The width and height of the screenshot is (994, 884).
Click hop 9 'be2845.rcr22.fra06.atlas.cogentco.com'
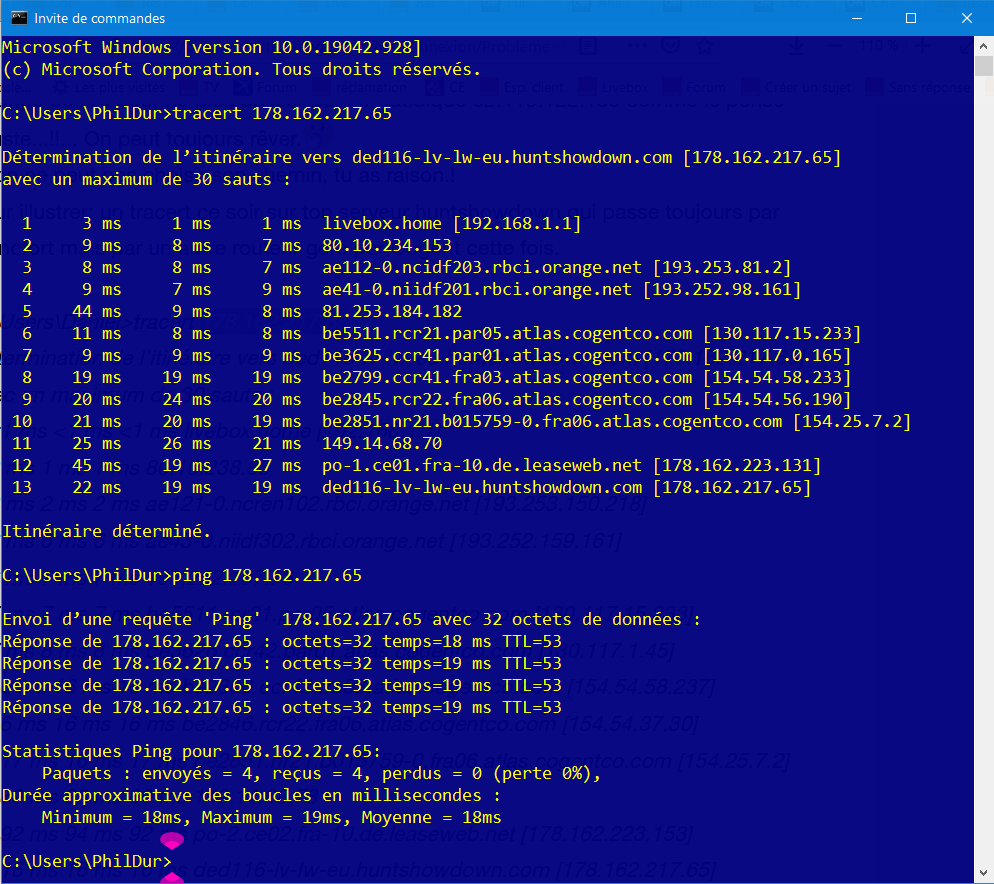coord(507,400)
